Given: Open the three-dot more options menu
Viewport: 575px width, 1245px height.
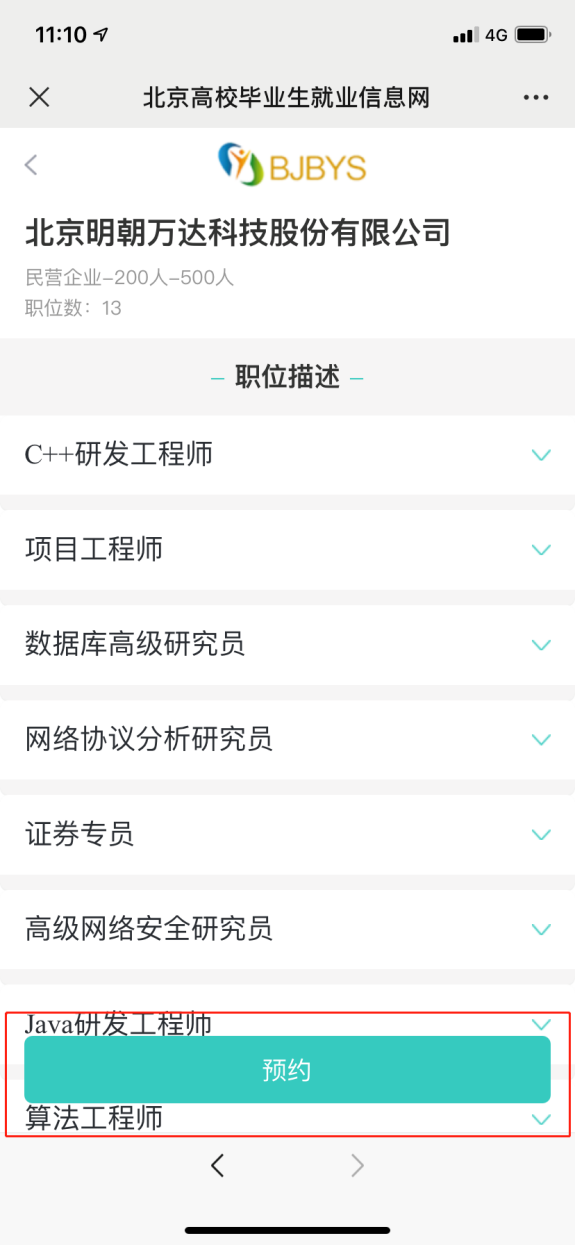Looking at the screenshot, I should click(536, 97).
